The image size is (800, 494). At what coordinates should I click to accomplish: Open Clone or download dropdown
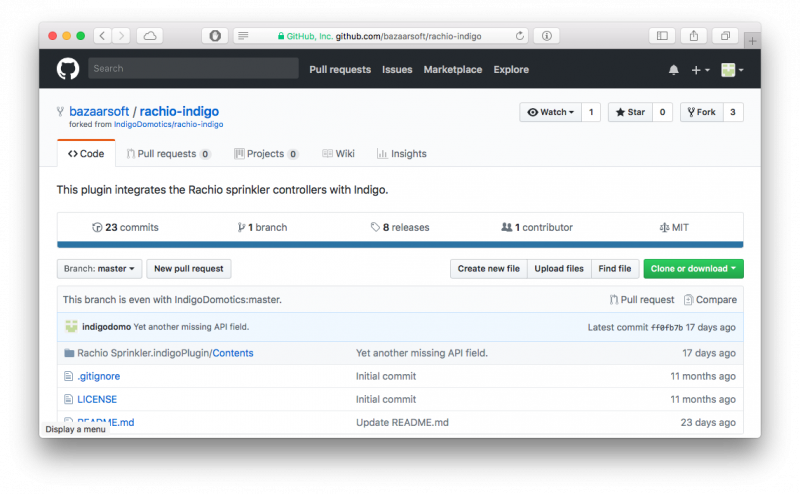[693, 268]
